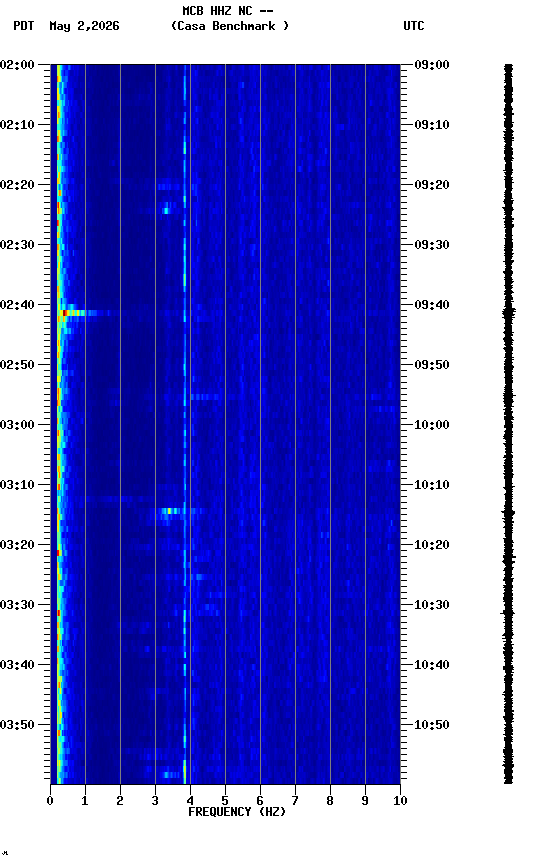This screenshot has height=864, width=552.
Task: Click the seismogram waveform trace on the right
Action: (508, 424)
